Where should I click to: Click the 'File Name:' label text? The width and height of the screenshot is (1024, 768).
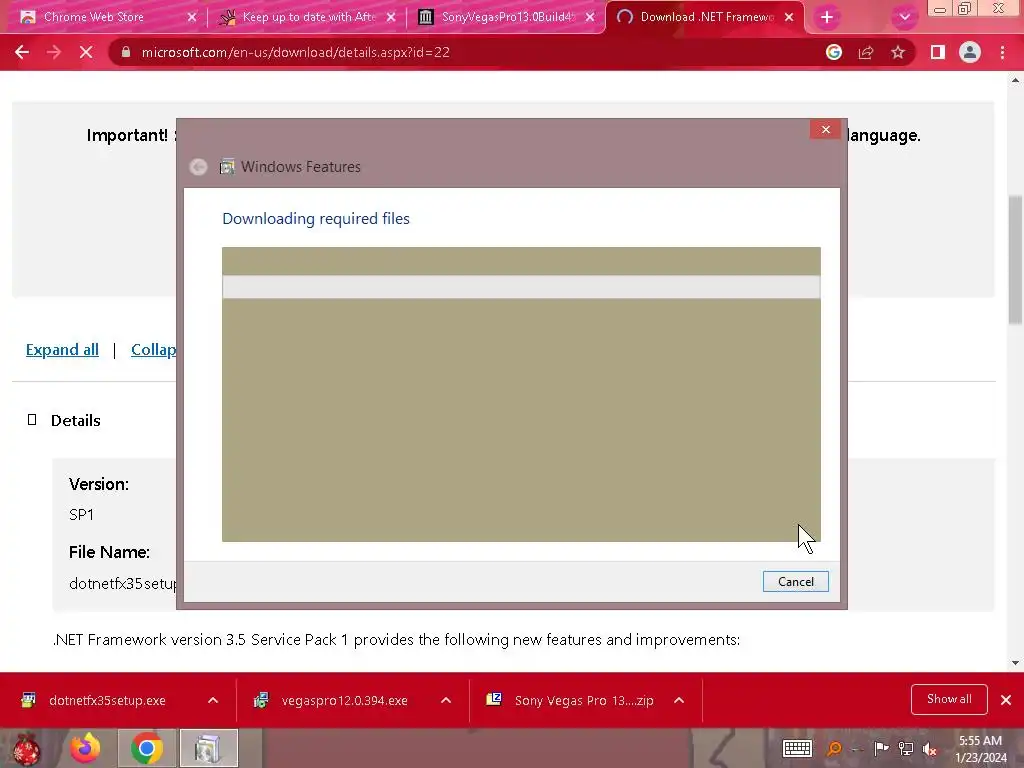[109, 552]
